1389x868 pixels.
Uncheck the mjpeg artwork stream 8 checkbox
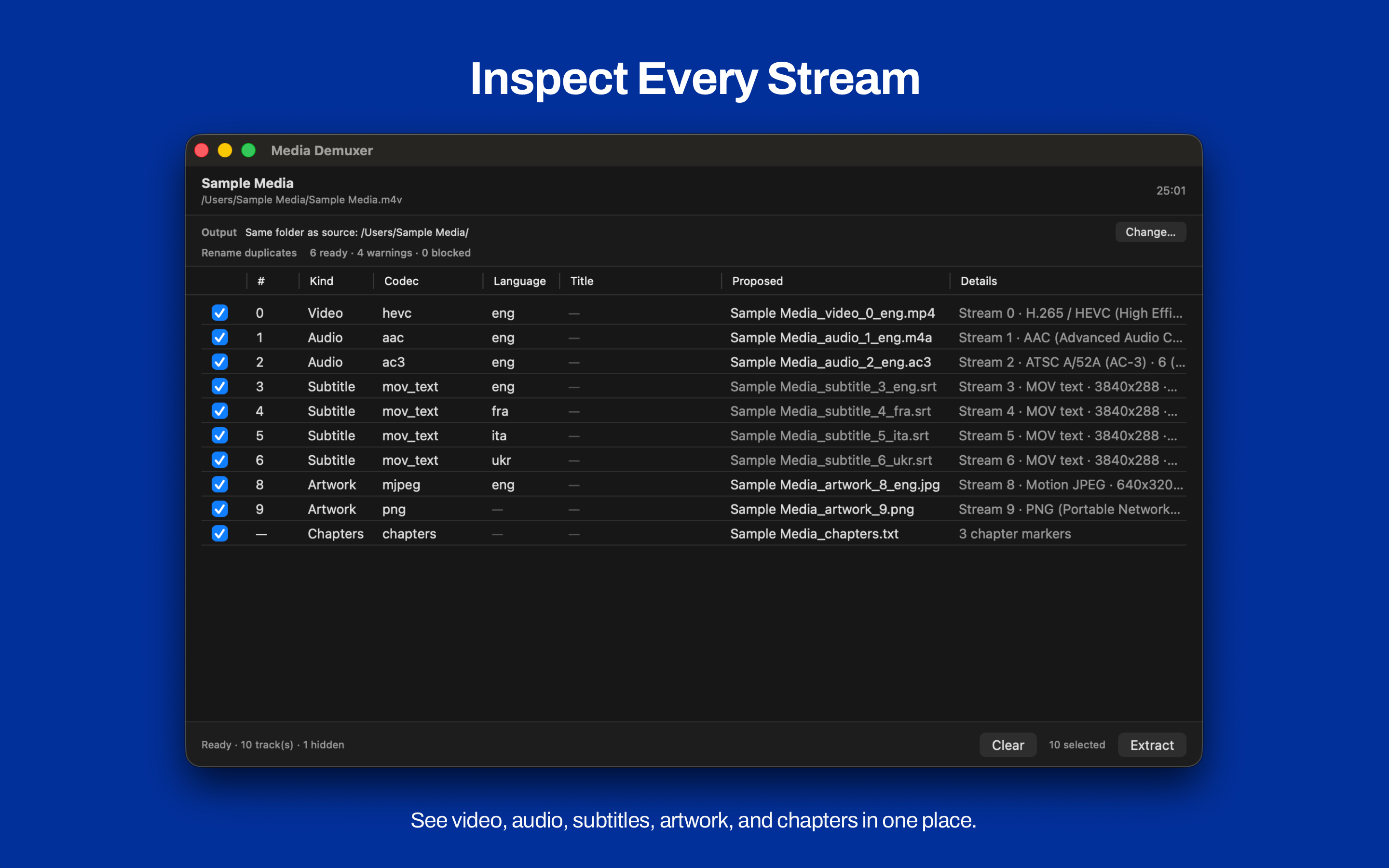220,485
